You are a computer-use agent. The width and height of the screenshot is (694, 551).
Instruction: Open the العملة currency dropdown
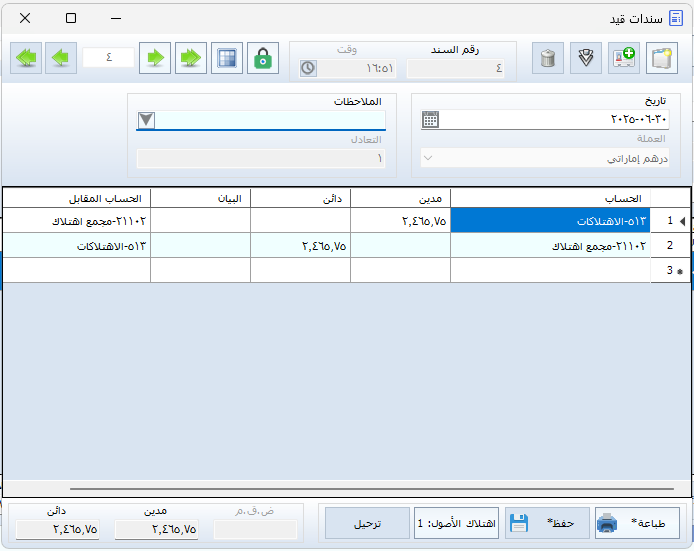pos(427,158)
